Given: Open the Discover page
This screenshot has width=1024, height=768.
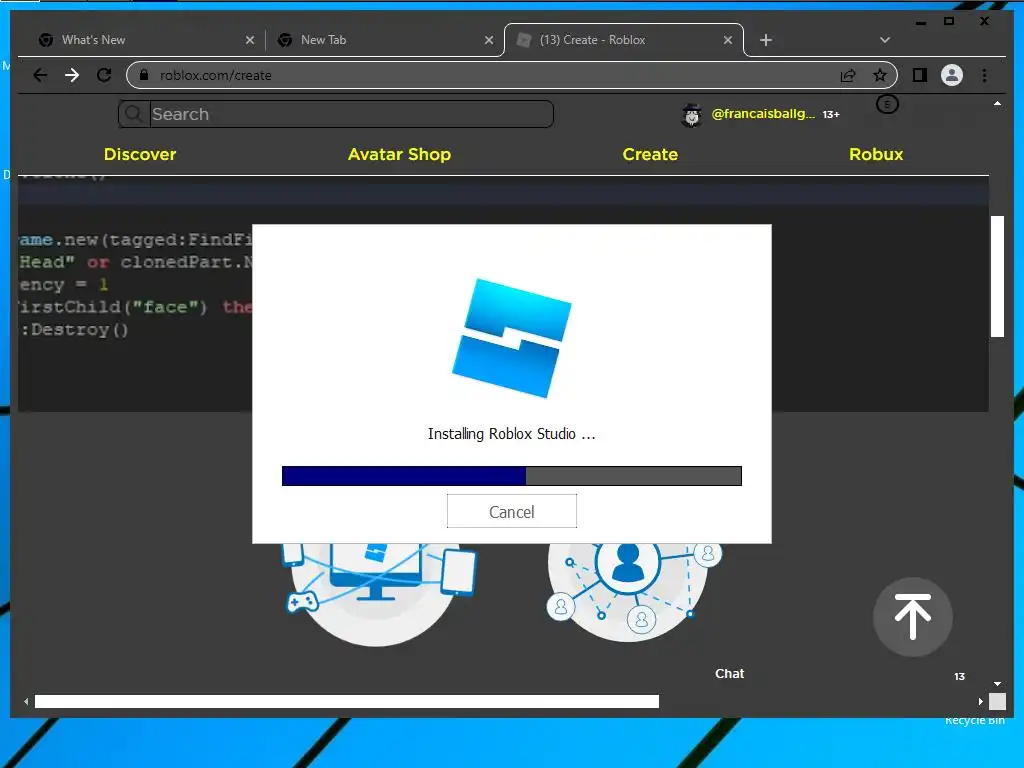Looking at the screenshot, I should tap(140, 154).
